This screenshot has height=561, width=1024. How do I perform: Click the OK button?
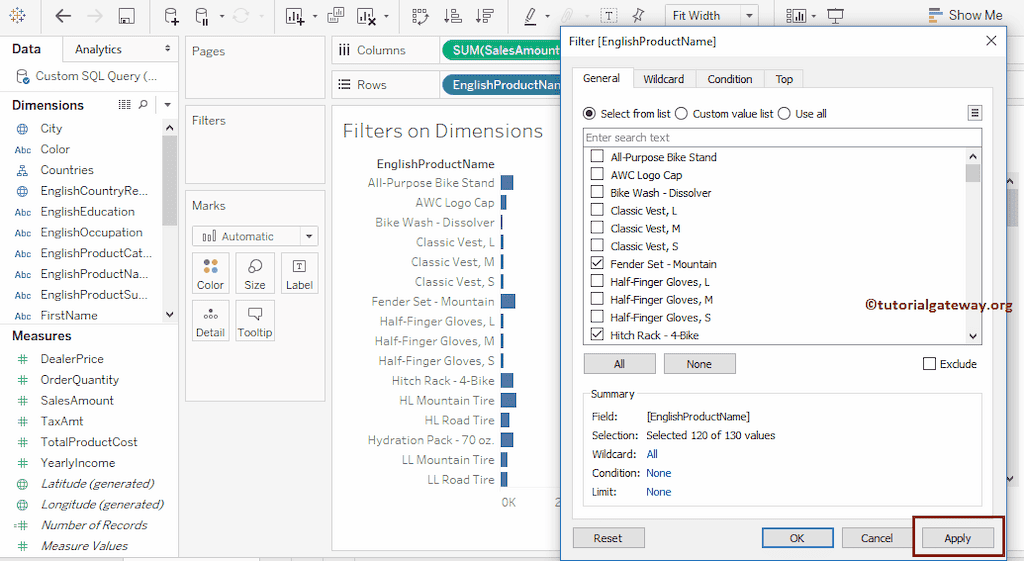797,538
